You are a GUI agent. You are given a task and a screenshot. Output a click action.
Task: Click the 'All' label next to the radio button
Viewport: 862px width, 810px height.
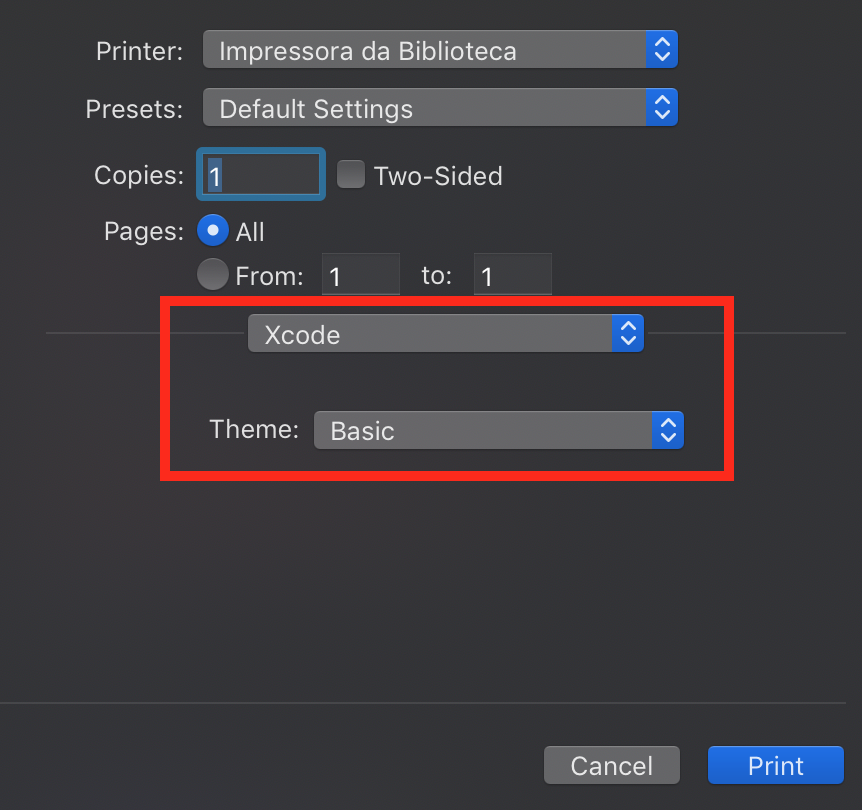click(x=250, y=232)
